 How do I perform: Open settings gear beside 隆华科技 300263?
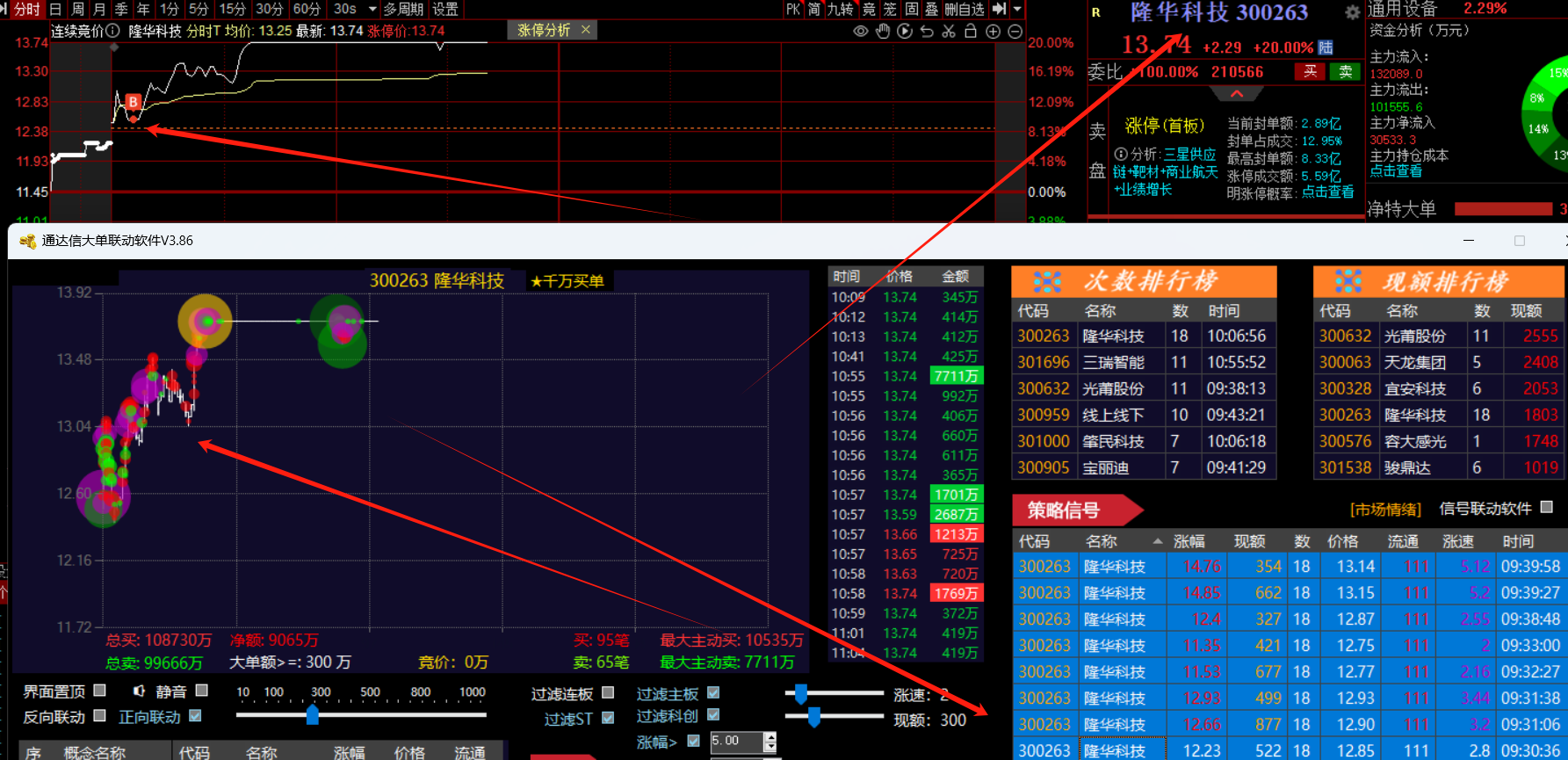1353,12
